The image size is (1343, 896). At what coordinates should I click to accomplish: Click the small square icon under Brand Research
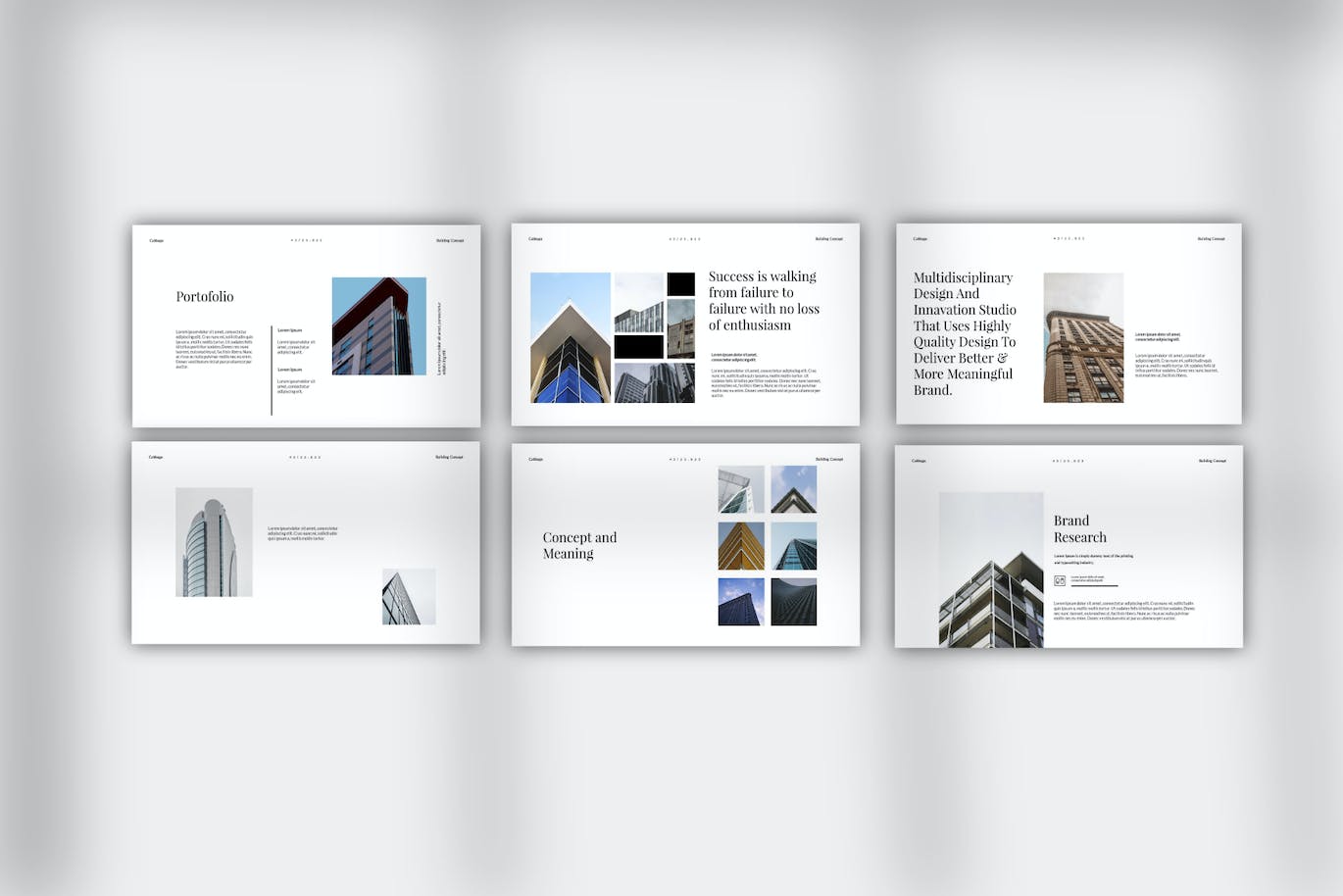click(1060, 580)
